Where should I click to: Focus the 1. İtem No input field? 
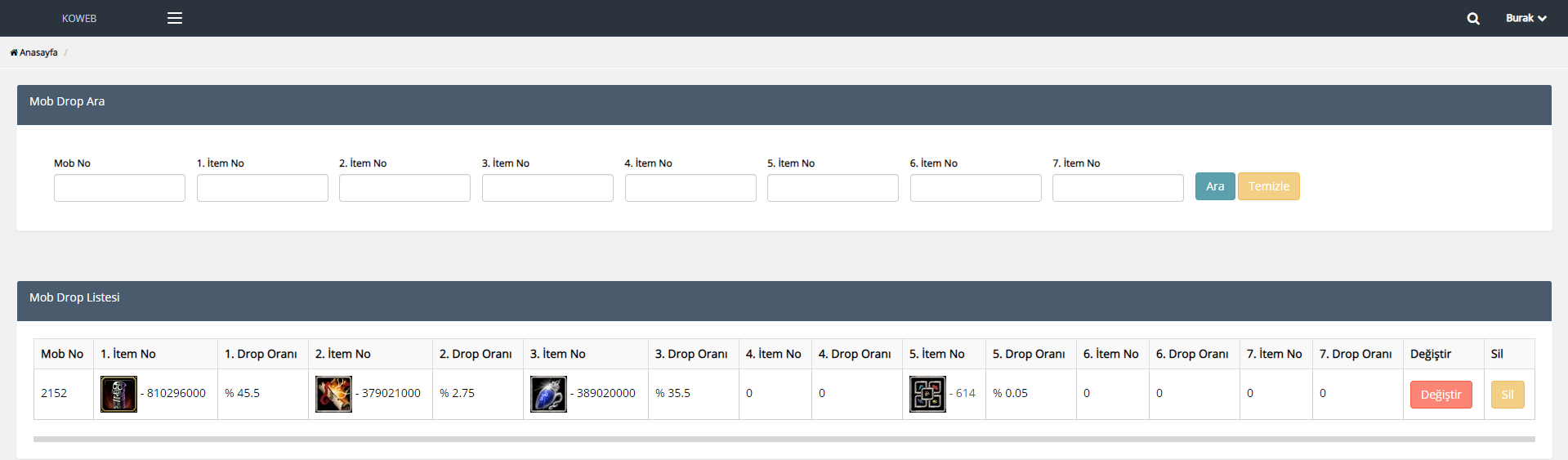coord(262,188)
